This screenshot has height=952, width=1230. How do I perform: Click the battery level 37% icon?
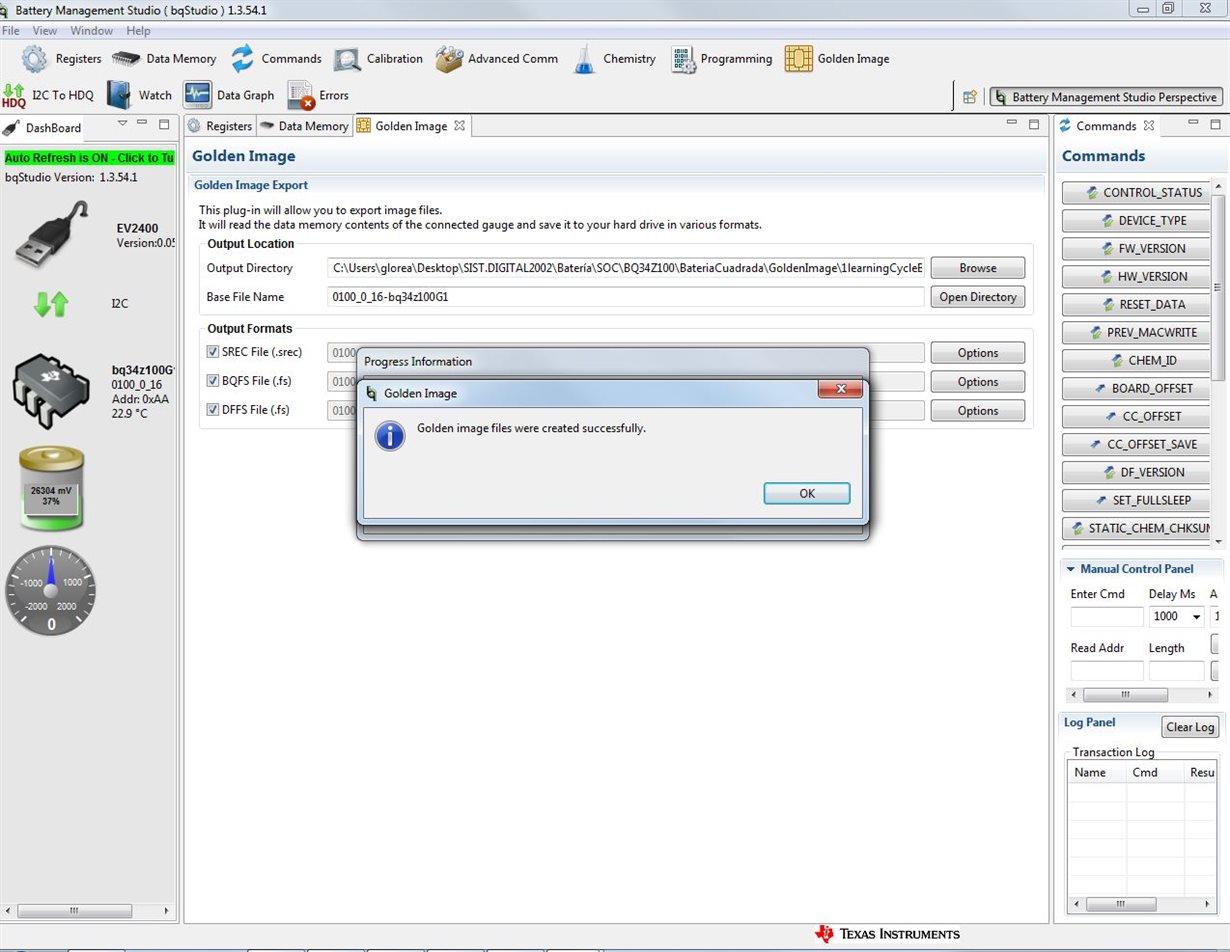click(x=50, y=488)
